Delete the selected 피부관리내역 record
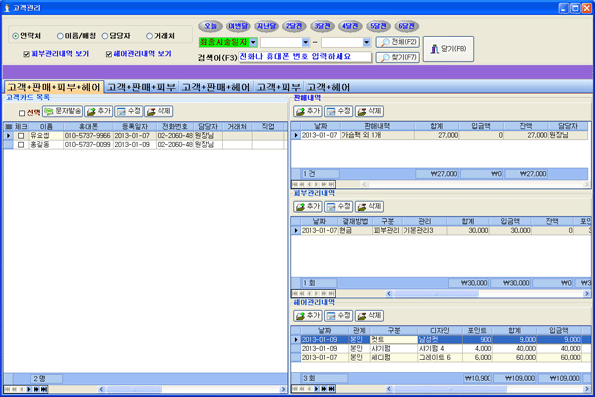The height and width of the screenshot is (397, 595). point(370,206)
